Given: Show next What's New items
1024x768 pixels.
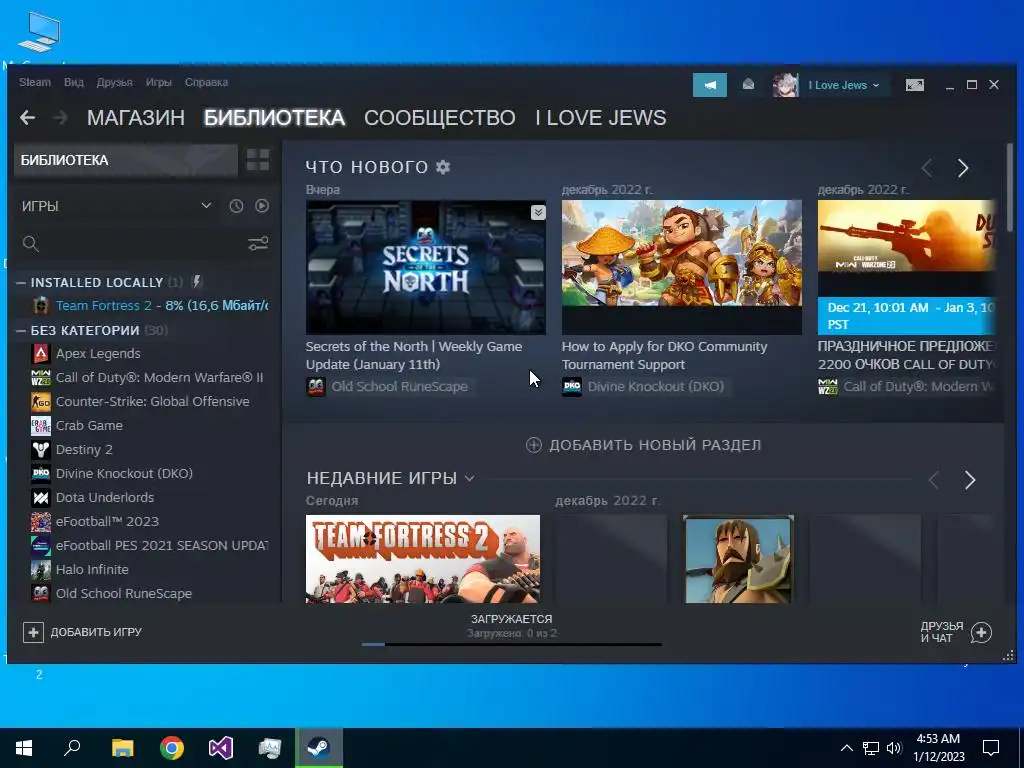Looking at the screenshot, I should click(x=963, y=168).
